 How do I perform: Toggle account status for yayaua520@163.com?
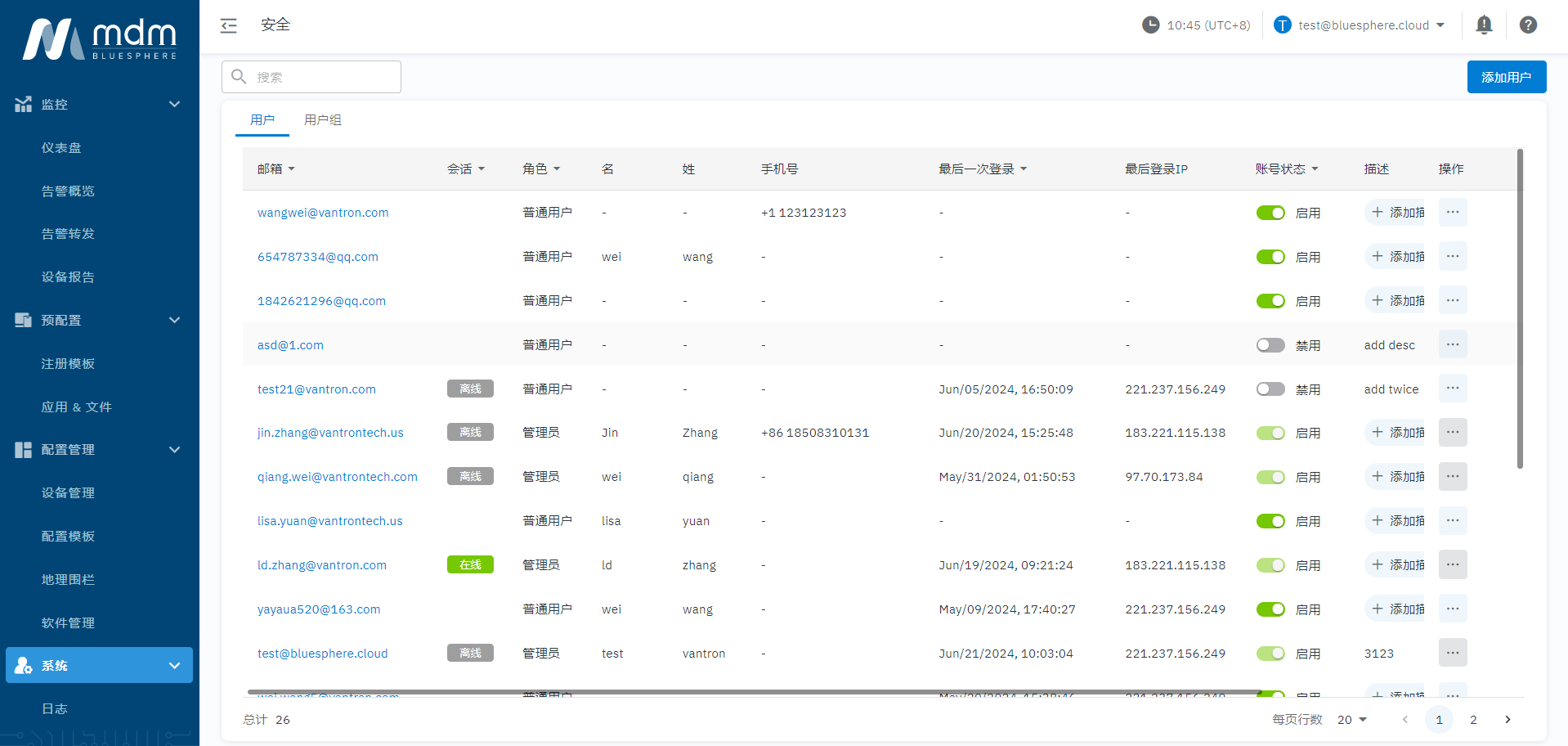(x=1270, y=609)
